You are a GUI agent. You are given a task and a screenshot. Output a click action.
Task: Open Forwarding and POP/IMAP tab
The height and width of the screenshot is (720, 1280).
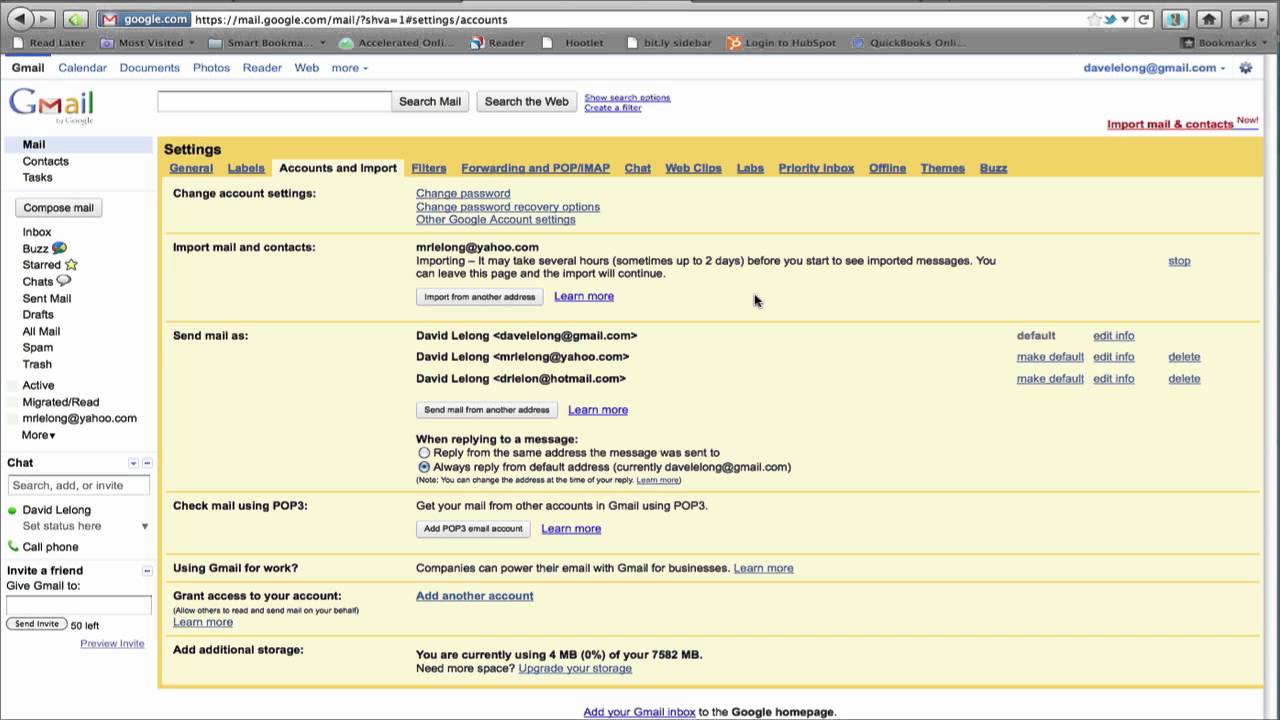point(535,168)
